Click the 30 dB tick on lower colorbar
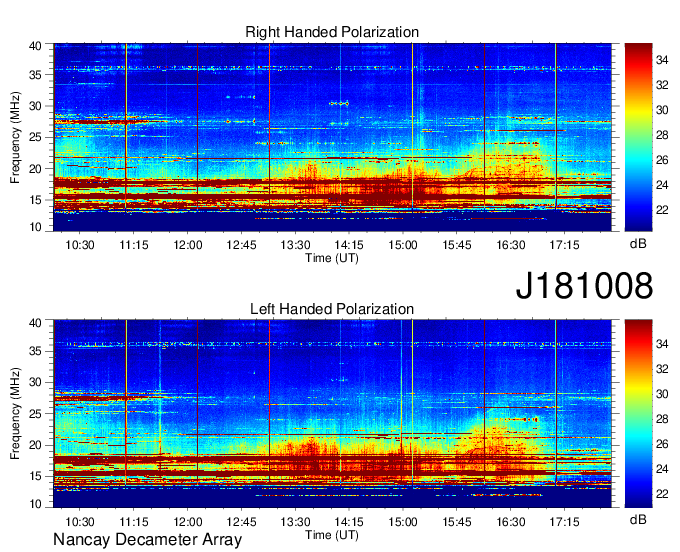The image size is (680, 552). pos(662,394)
